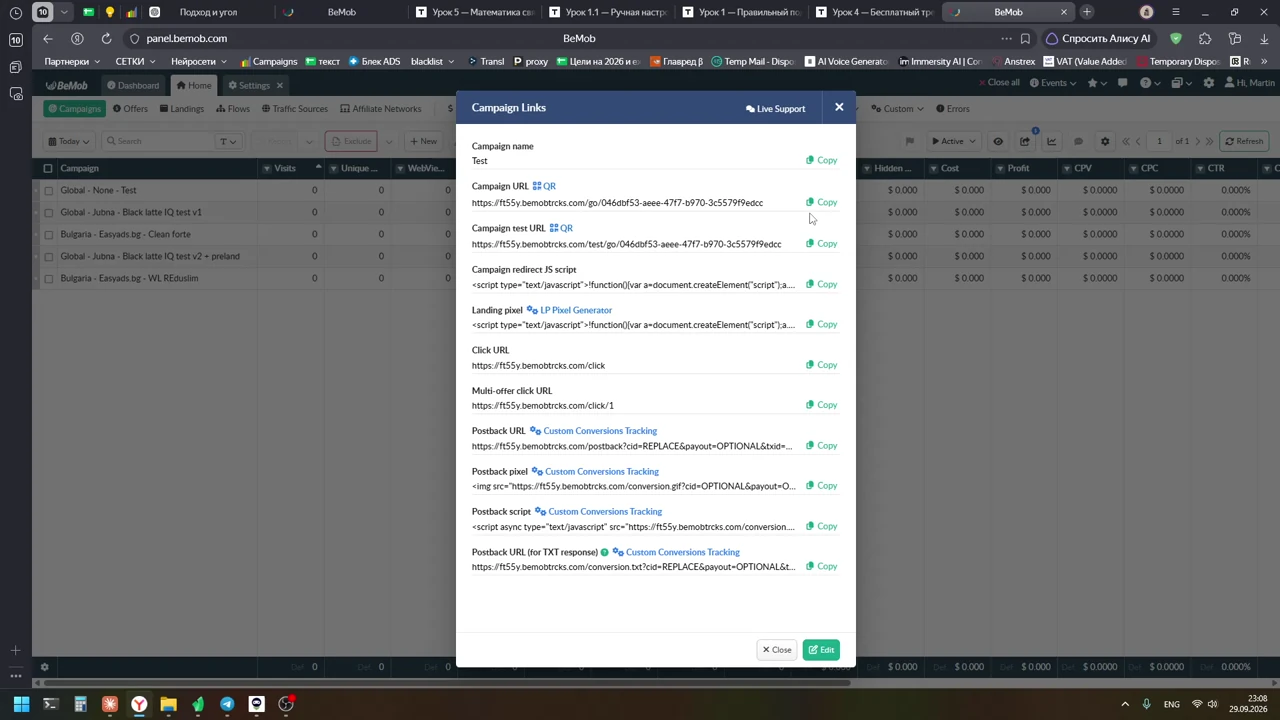Select all campaigns via header checkbox
This screenshot has width=1280, height=720.
[x=48, y=168]
